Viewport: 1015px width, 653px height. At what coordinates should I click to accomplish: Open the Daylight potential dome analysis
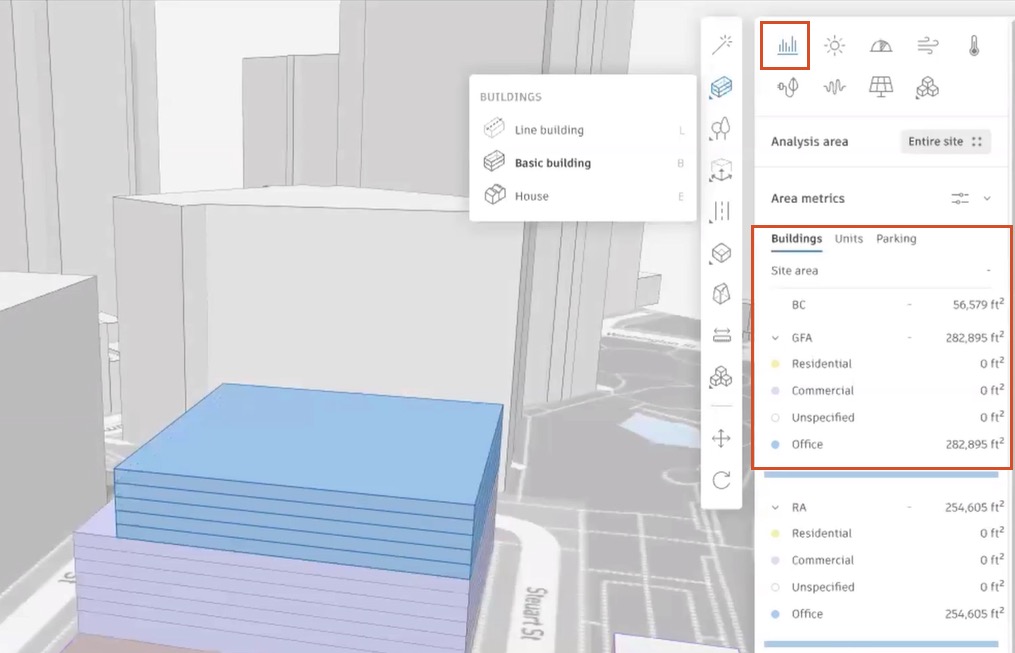pos(881,46)
